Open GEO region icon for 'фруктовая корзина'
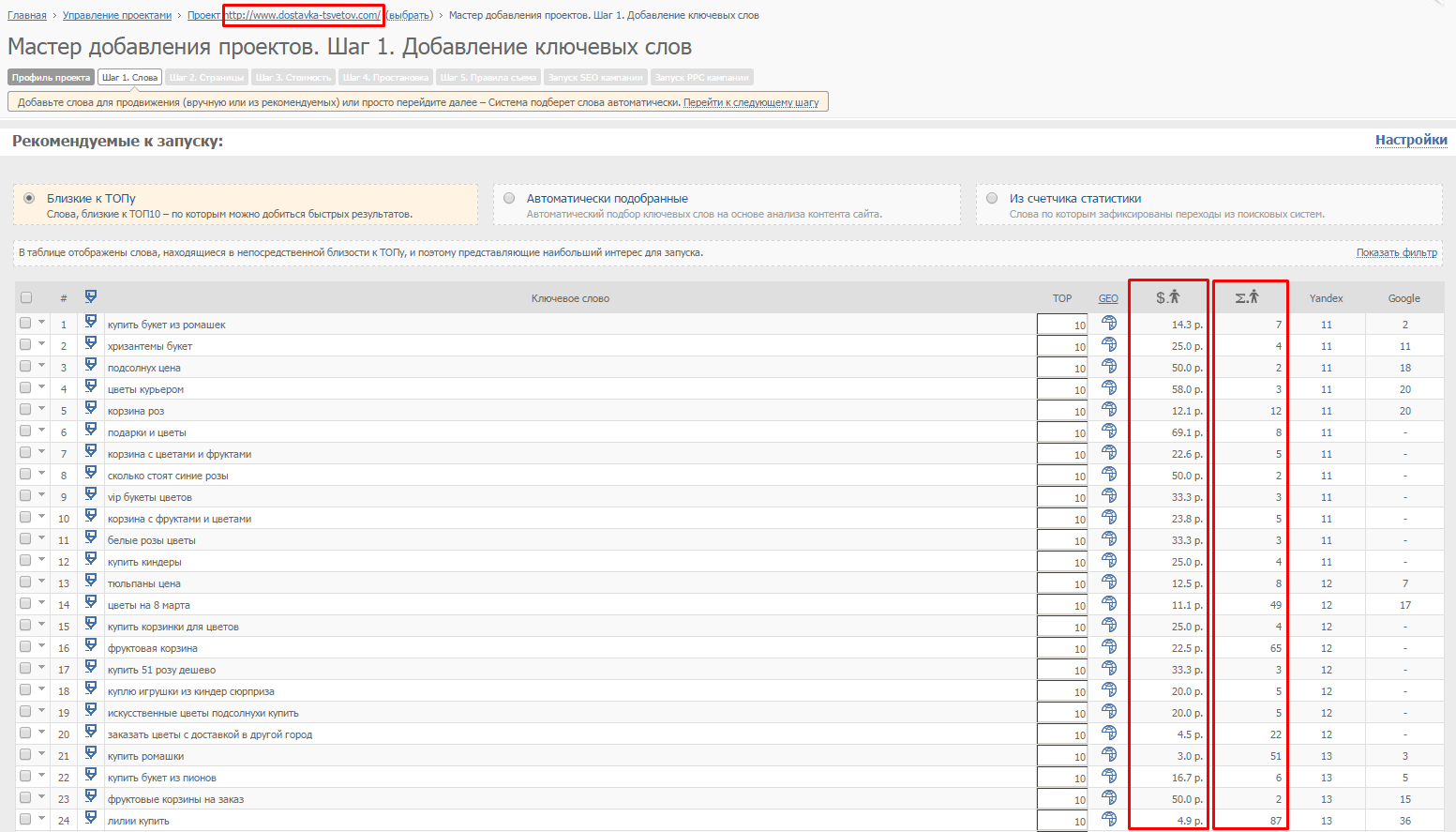The height and width of the screenshot is (832, 1456). (1109, 646)
